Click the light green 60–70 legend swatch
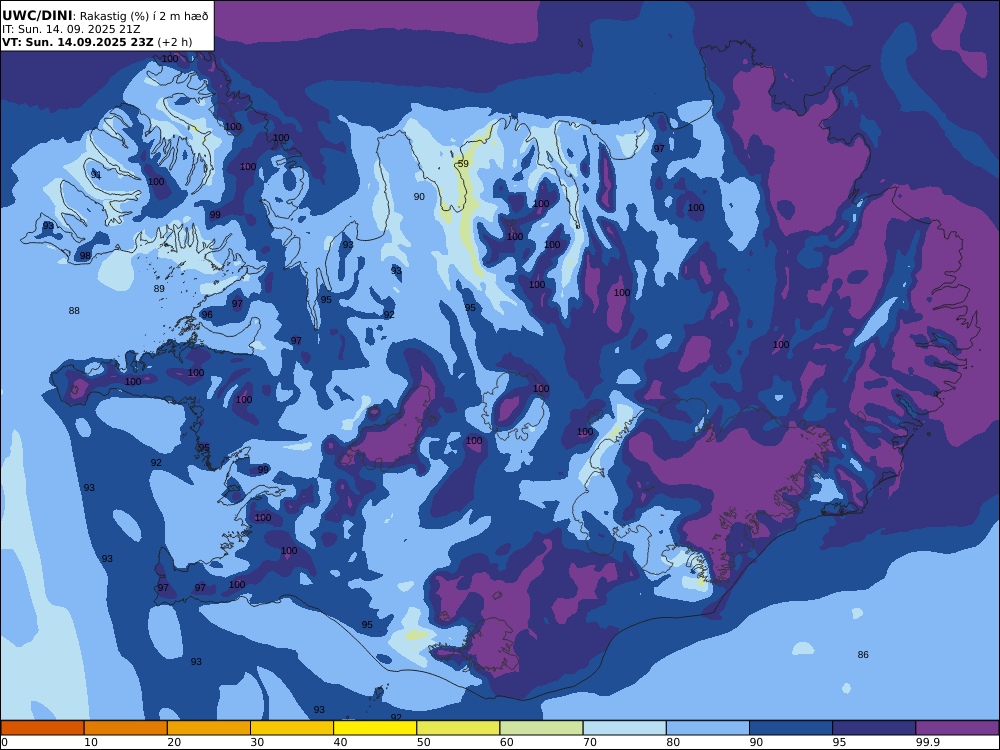Image resolution: width=1000 pixels, height=750 pixels. click(541, 728)
